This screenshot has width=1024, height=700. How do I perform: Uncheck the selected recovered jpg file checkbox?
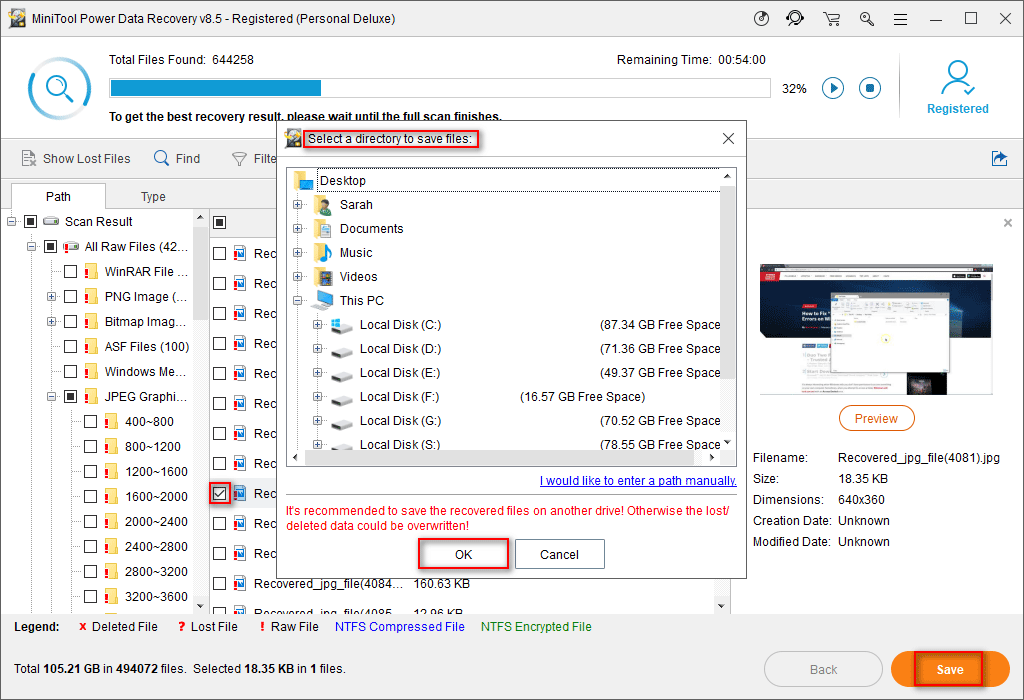(x=220, y=493)
